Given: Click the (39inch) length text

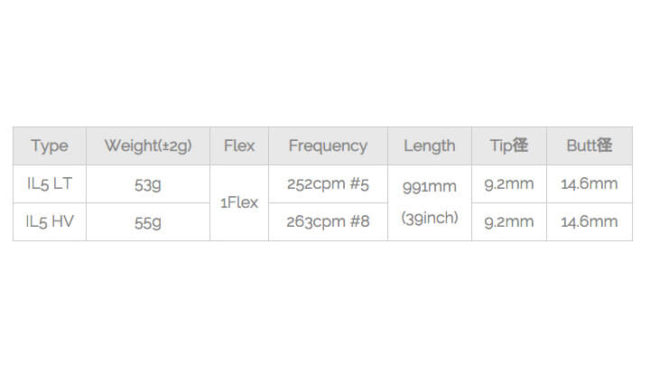Looking at the screenshot, I should coord(429,218).
